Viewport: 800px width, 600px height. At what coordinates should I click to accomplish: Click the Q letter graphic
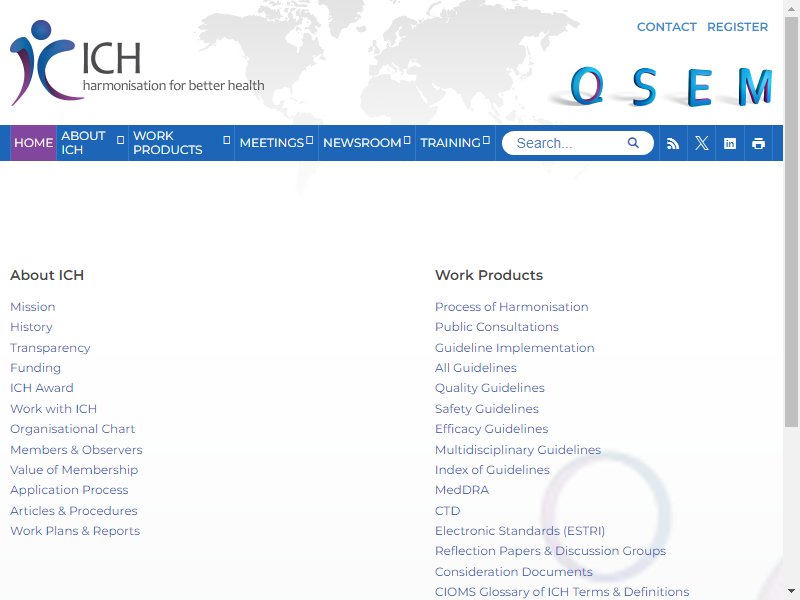tap(587, 86)
